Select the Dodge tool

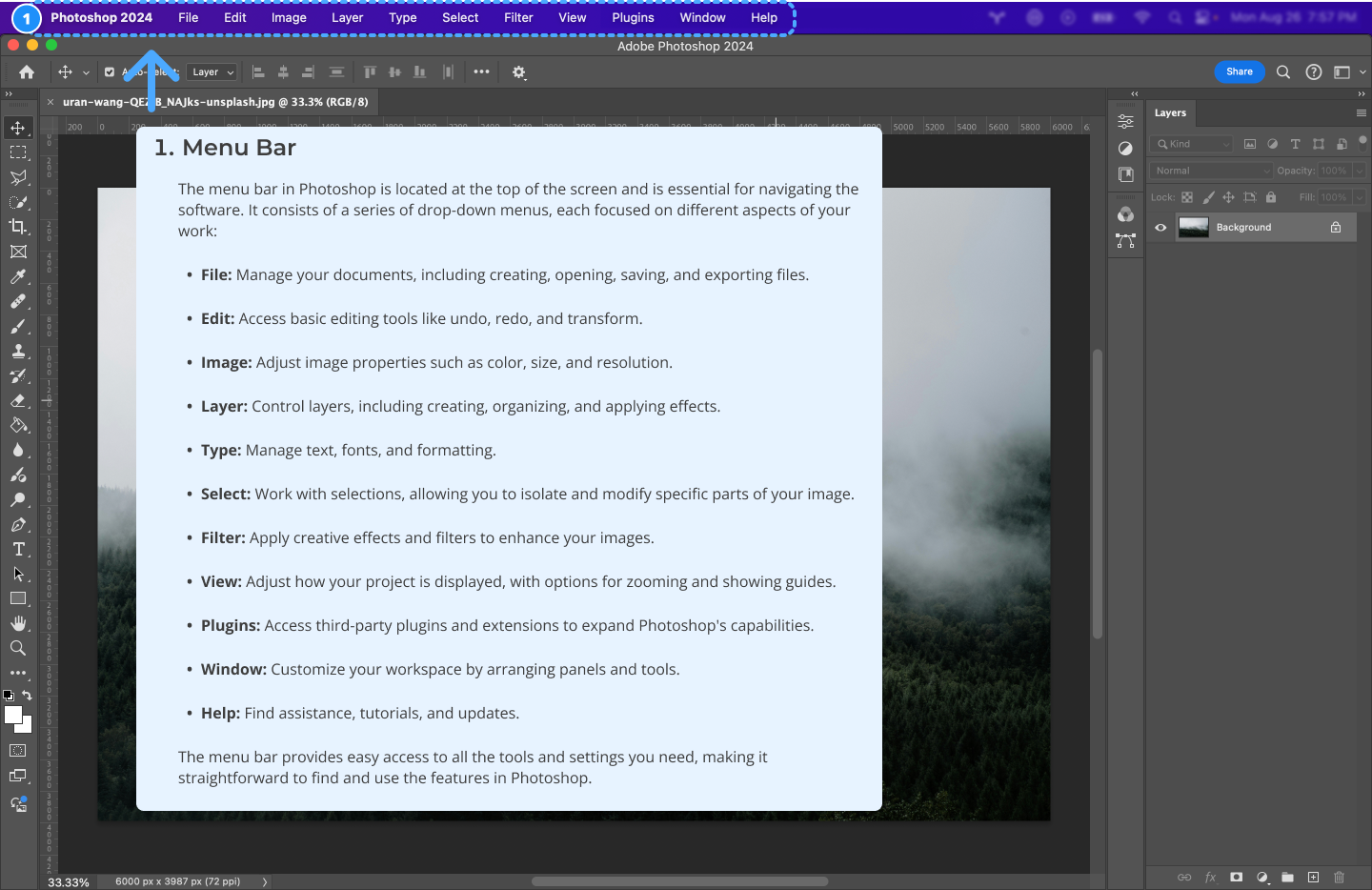click(x=18, y=499)
